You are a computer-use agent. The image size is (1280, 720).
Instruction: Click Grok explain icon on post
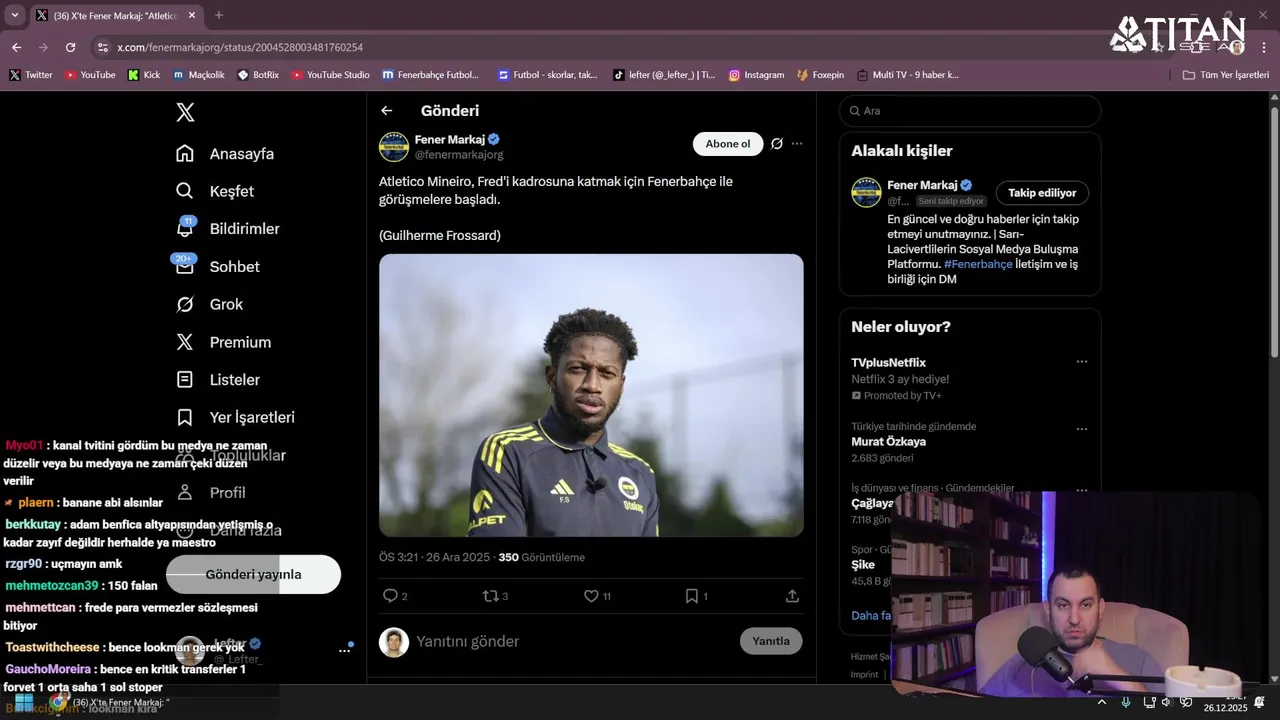click(777, 144)
